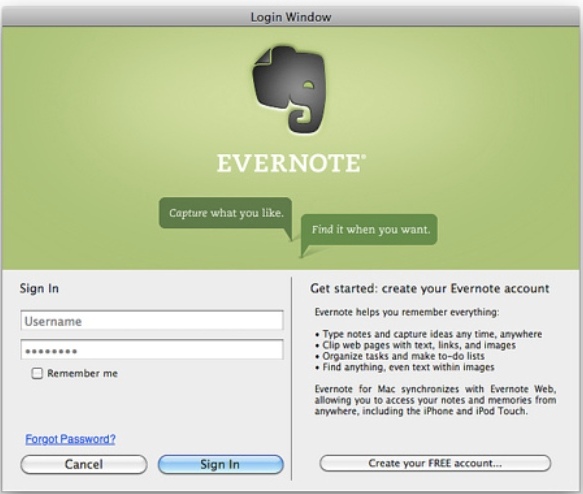Image resolution: width=583 pixels, height=494 pixels.
Task: Click 'Find anything, even text within images' bullet
Action: (405, 367)
